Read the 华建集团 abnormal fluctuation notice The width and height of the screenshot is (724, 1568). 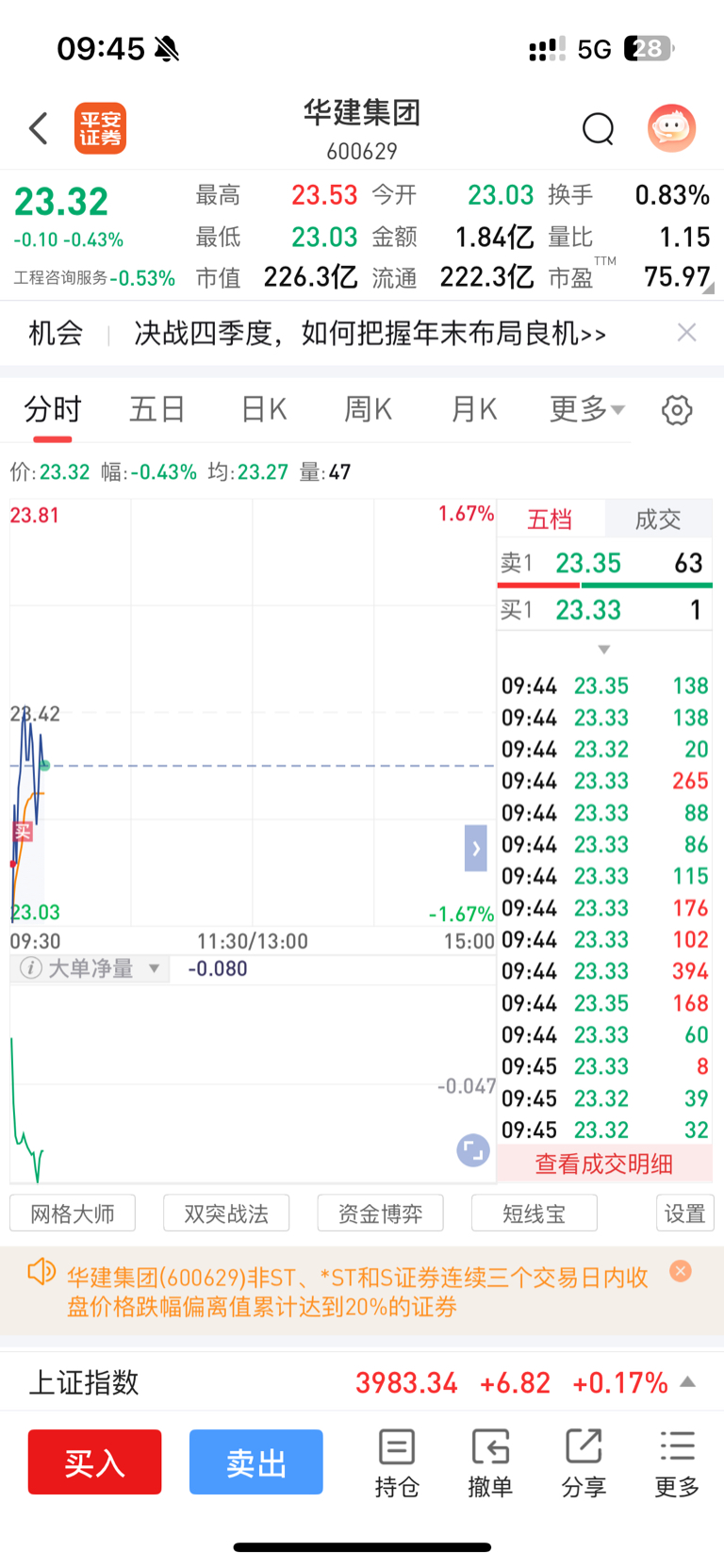(x=358, y=1292)
